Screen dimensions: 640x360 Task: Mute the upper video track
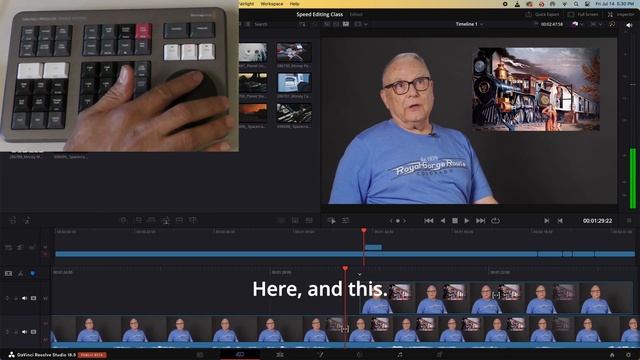24,298
